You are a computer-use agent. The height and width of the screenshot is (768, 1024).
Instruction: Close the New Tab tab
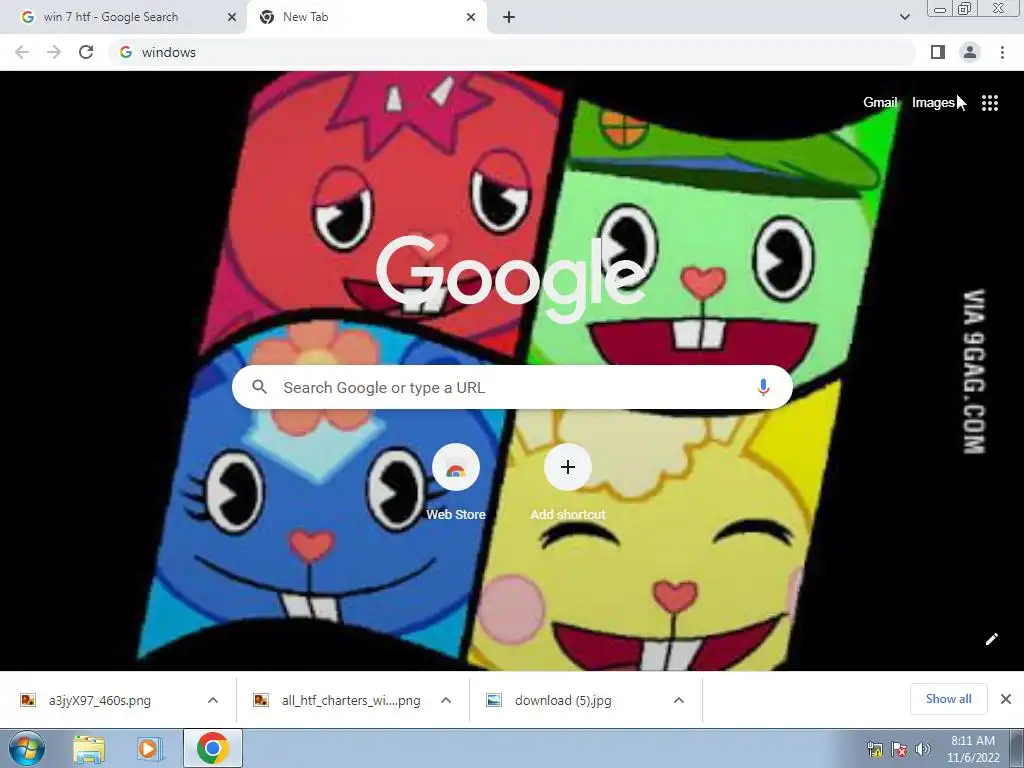(471, 18)
